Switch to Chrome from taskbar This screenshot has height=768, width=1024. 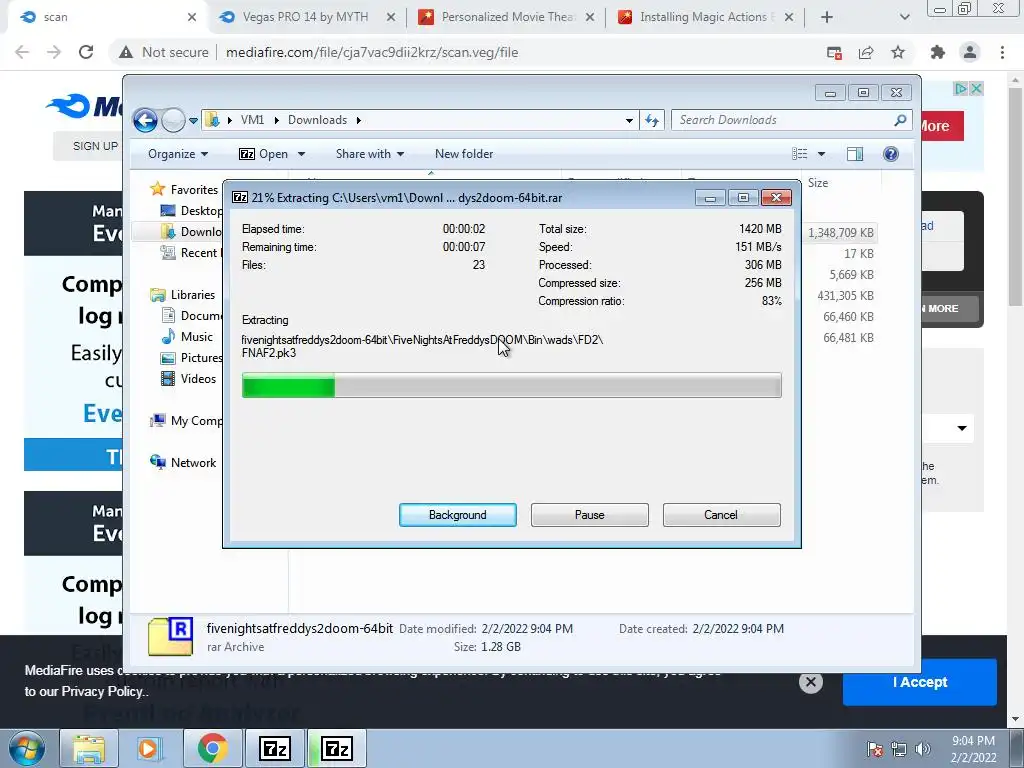click(x=212, y=748)
